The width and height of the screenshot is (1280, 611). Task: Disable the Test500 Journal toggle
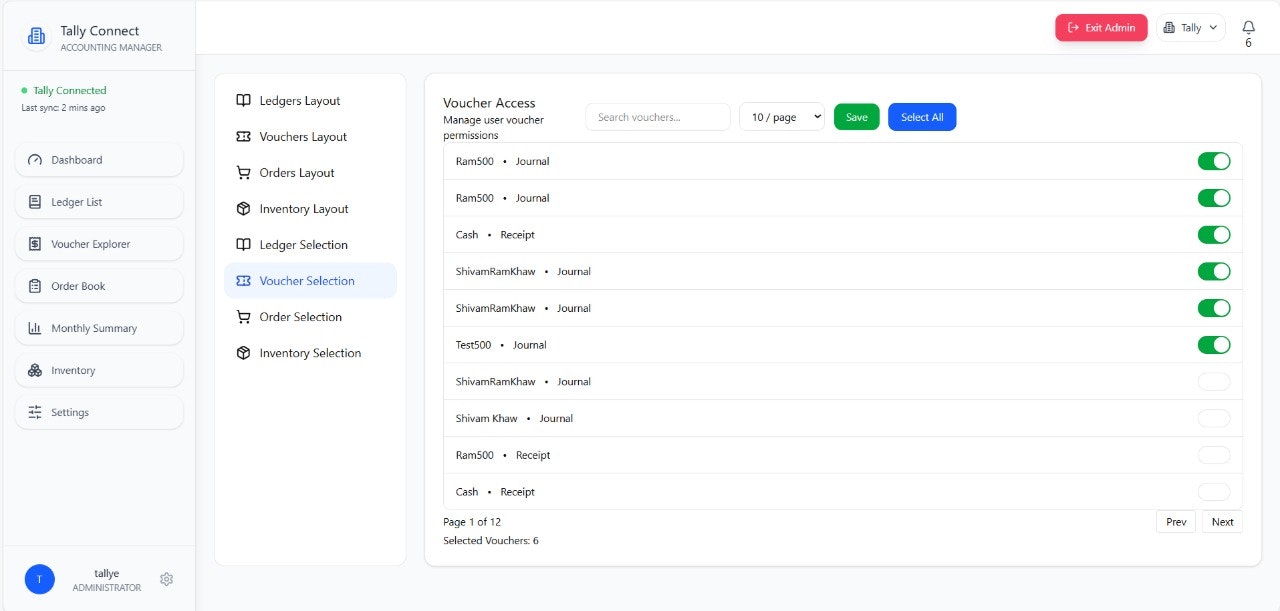pos(1214,345)
